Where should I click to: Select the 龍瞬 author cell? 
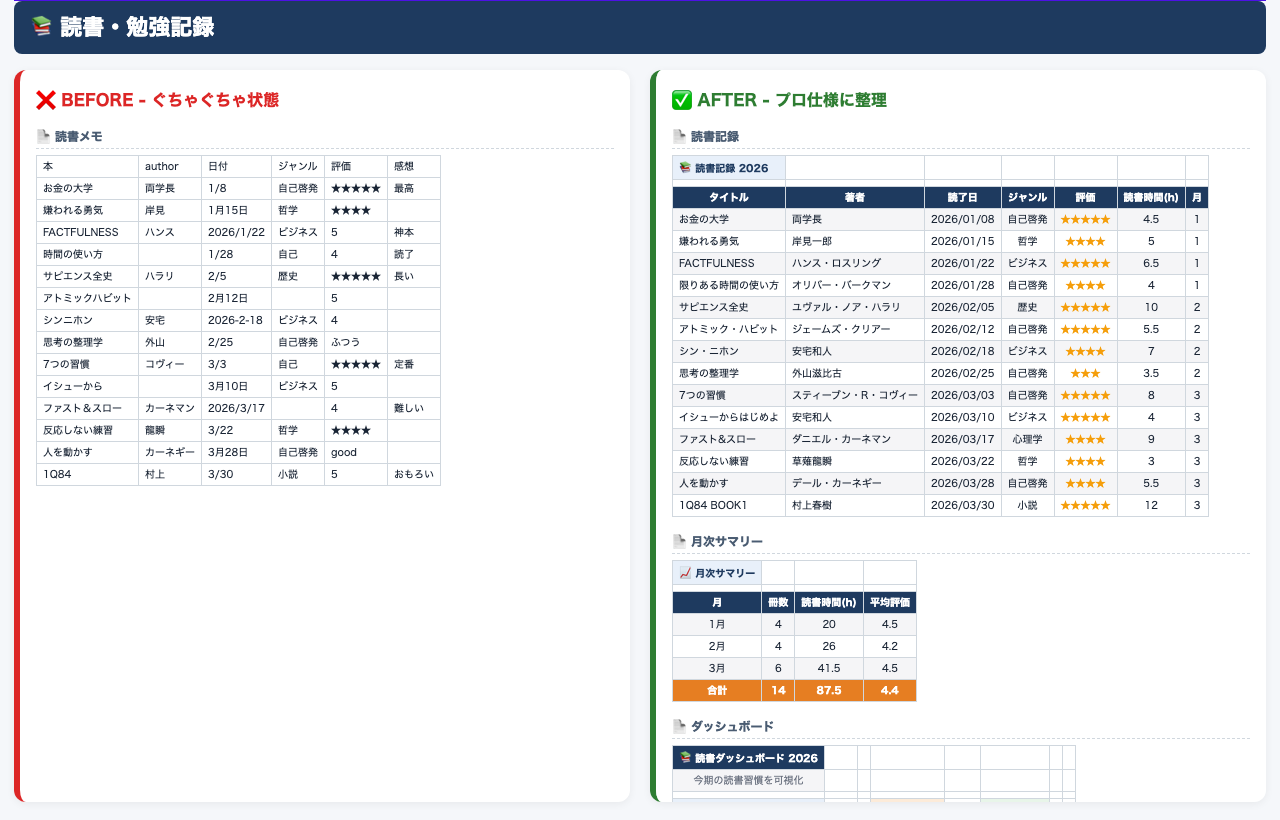170,430
